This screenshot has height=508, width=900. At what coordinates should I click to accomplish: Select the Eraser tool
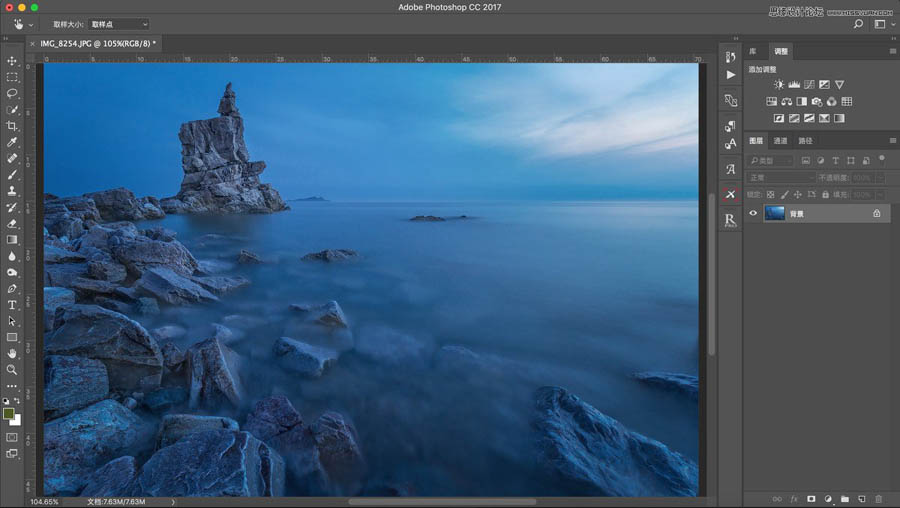11,223
